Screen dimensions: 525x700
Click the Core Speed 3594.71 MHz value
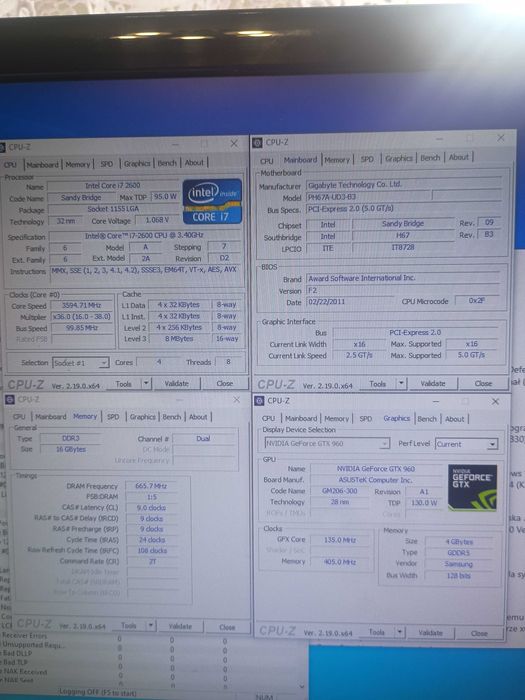(82, 305)
